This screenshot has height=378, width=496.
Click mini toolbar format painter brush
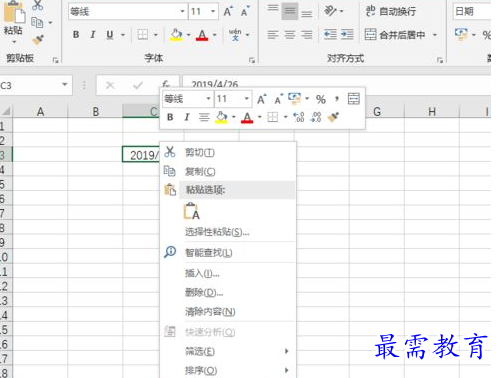[333, 117]
